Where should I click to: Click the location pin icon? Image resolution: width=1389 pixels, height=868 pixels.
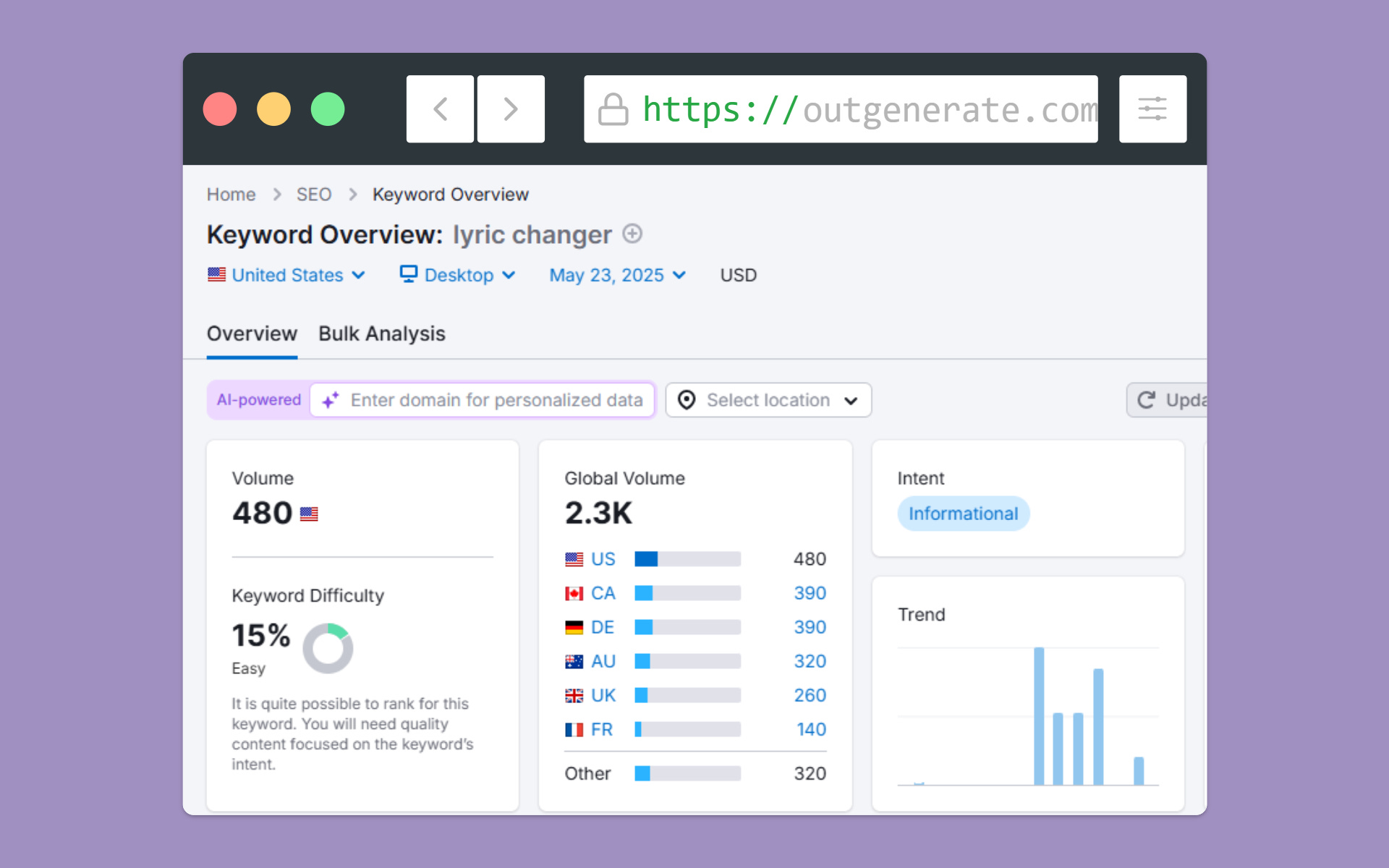[687, 400]
